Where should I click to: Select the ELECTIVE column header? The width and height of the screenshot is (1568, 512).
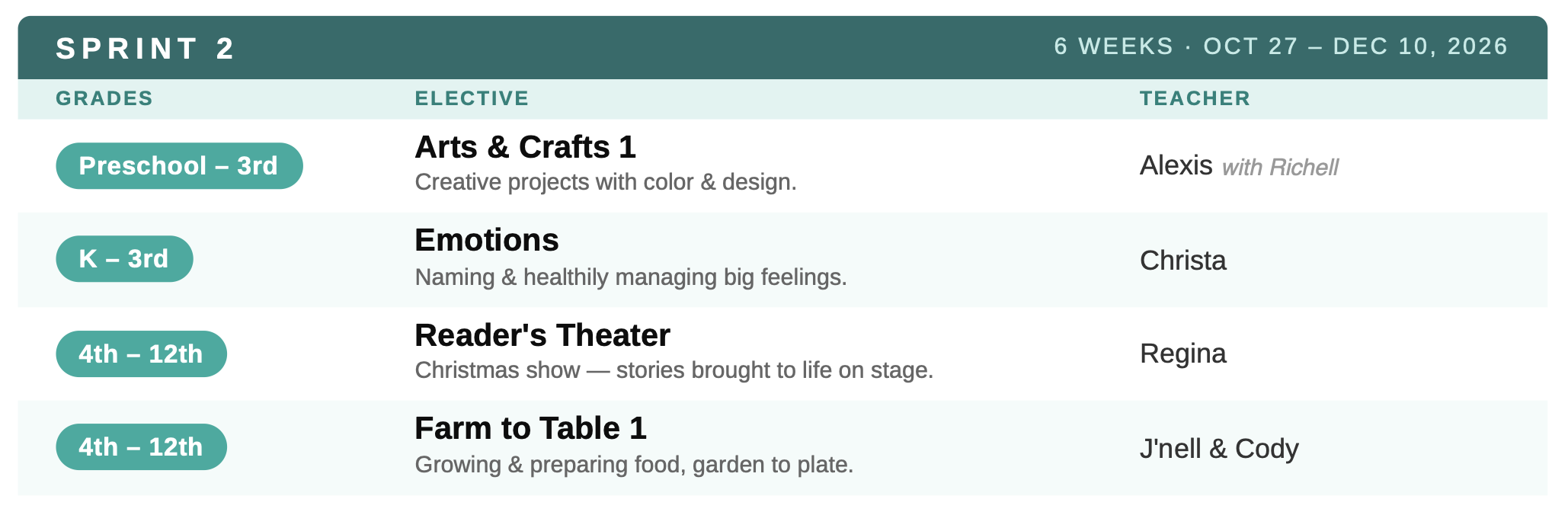[472, 98]
